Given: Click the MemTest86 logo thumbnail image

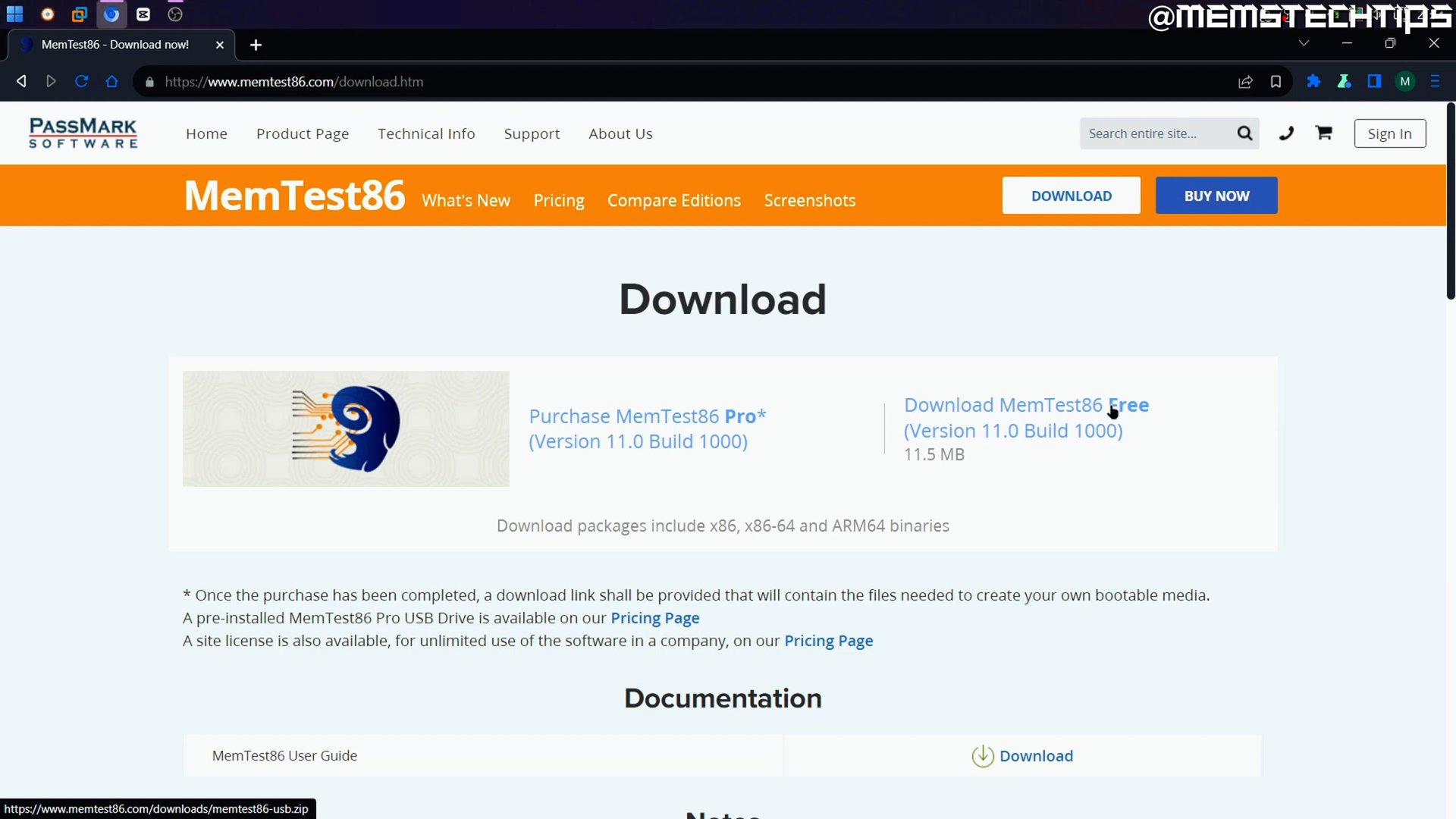Looking at the screenshot, I should coord(346,428).
